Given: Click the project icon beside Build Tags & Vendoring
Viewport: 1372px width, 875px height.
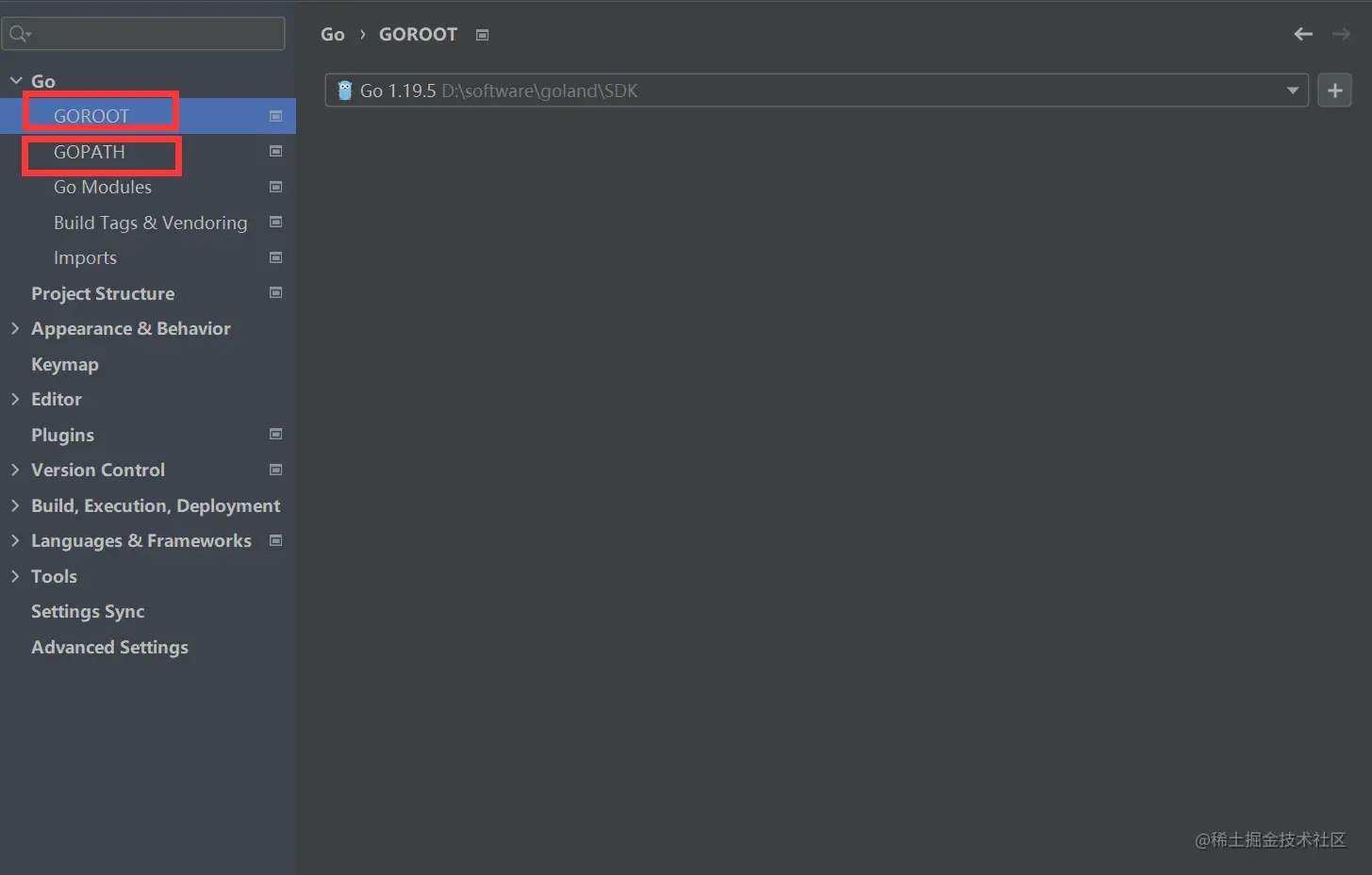Looking at the screenshot, I should pos(276,222).
